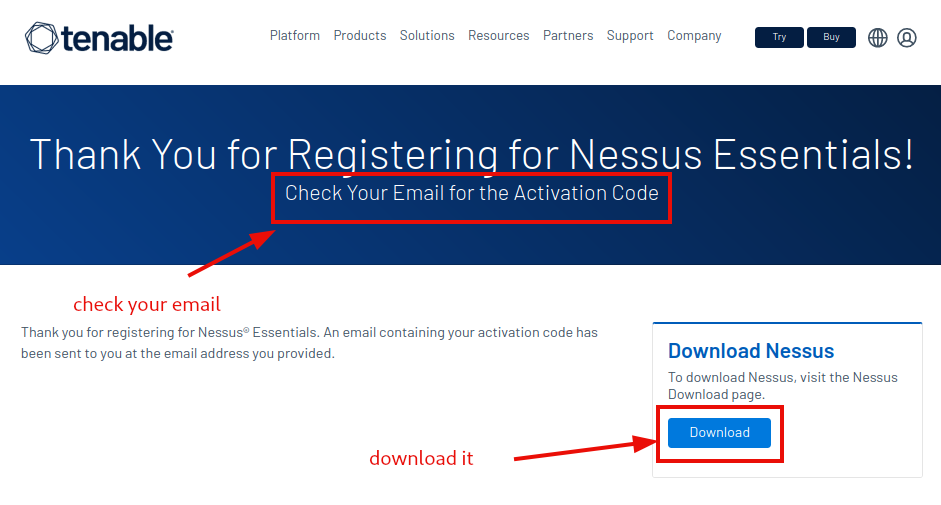Click the red 'check your email' annotation
The width and height of the screenshot is (941, 505).
click(x=147, y=304)
